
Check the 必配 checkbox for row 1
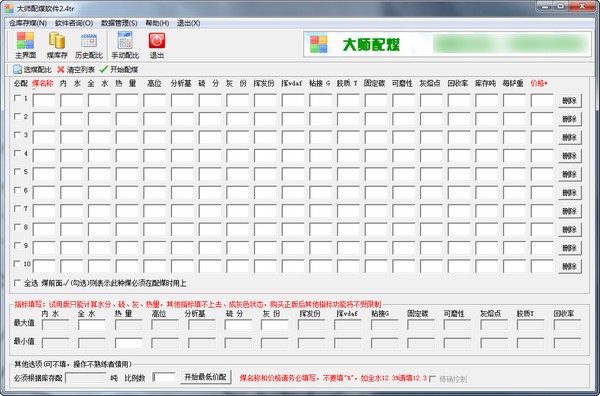coord(17,98)
